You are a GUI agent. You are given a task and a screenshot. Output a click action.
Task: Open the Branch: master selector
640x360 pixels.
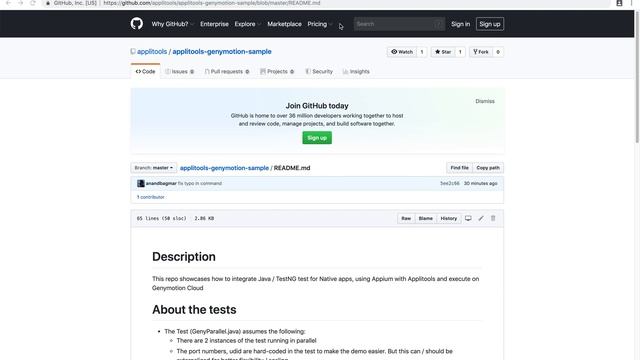click(x=154, y=168)
